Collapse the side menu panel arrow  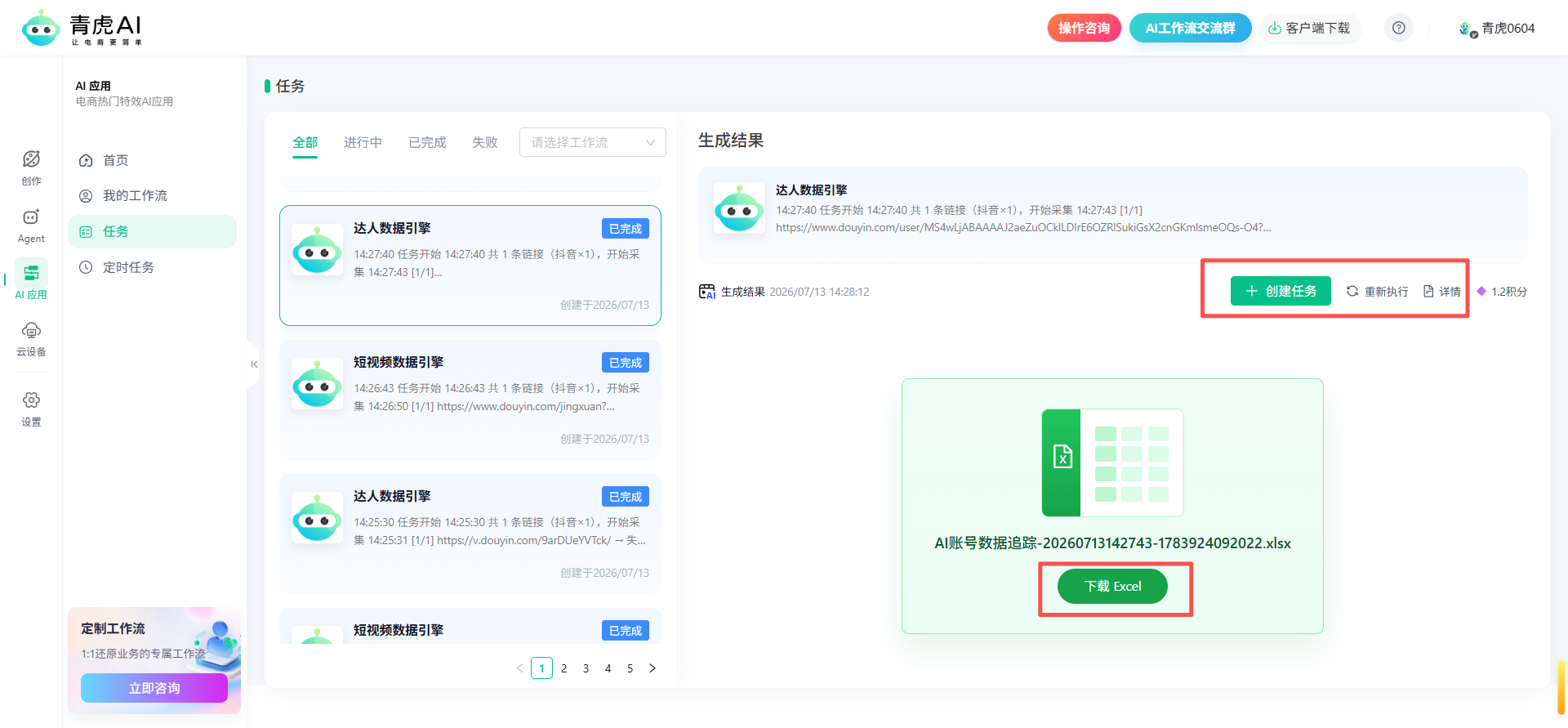[x=254, y=364]
